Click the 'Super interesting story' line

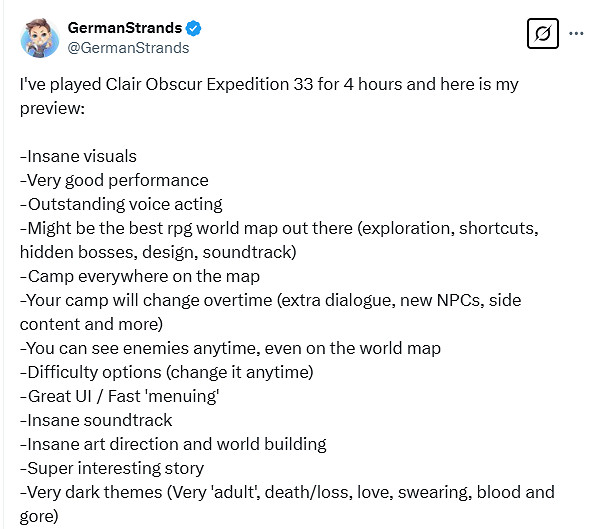click(x=111, y=468)
